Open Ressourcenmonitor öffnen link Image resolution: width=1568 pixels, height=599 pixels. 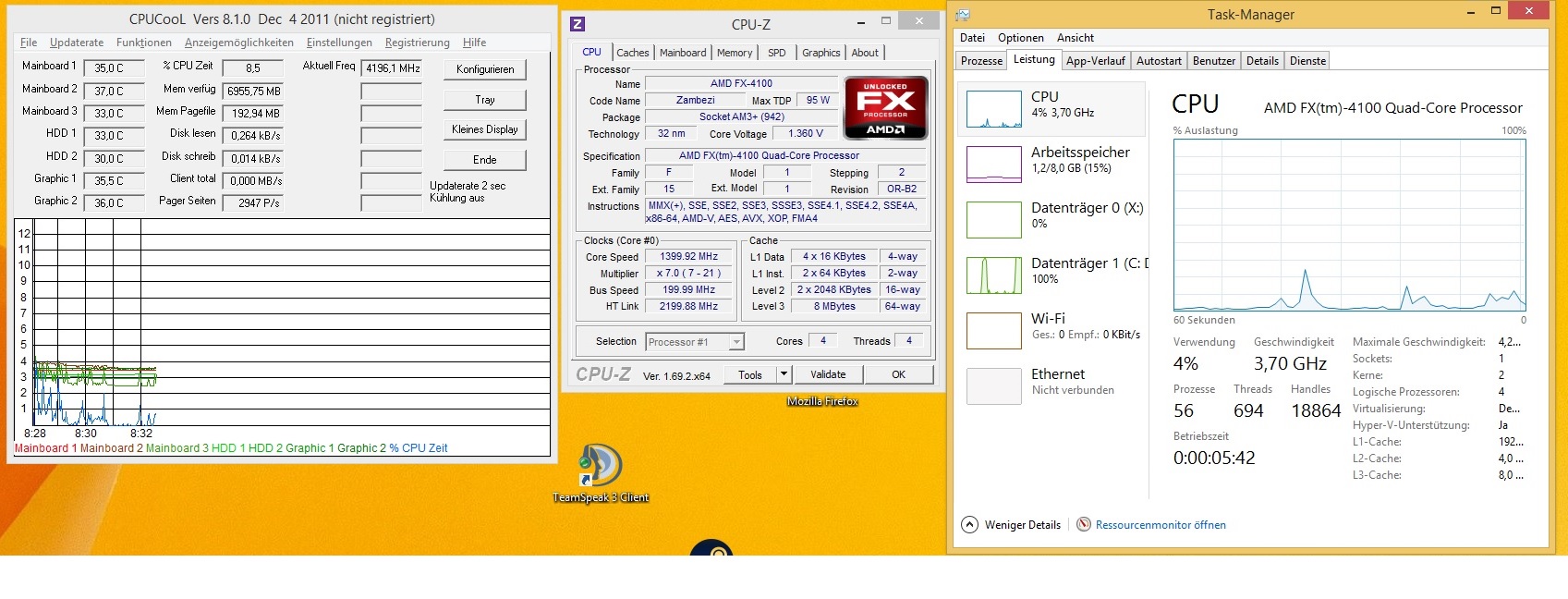(x=1161, y=525)
